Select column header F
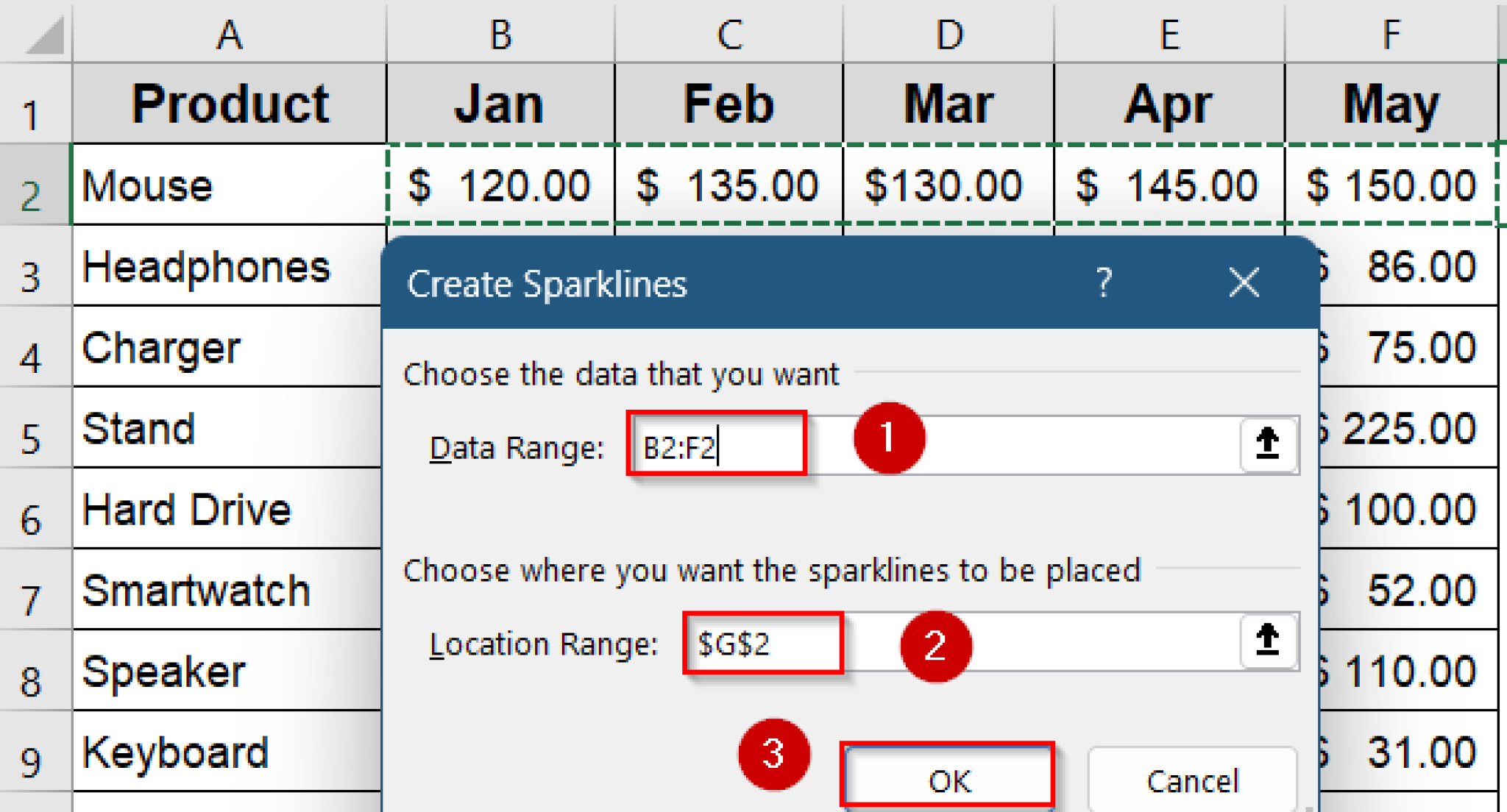 (x=1391, y=33)
